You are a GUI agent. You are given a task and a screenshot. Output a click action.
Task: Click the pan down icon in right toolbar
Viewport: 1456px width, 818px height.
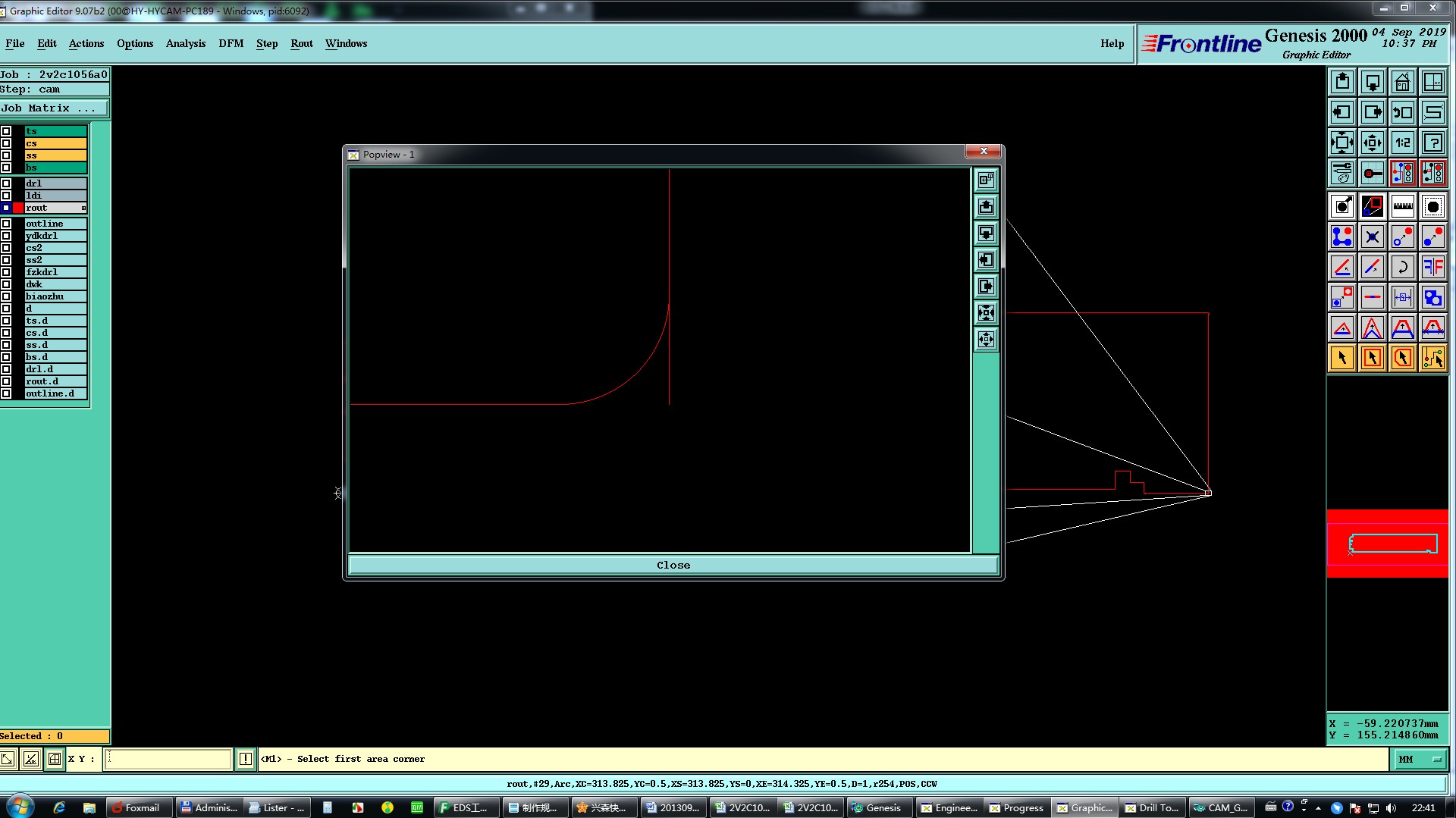pos(1373,82)
